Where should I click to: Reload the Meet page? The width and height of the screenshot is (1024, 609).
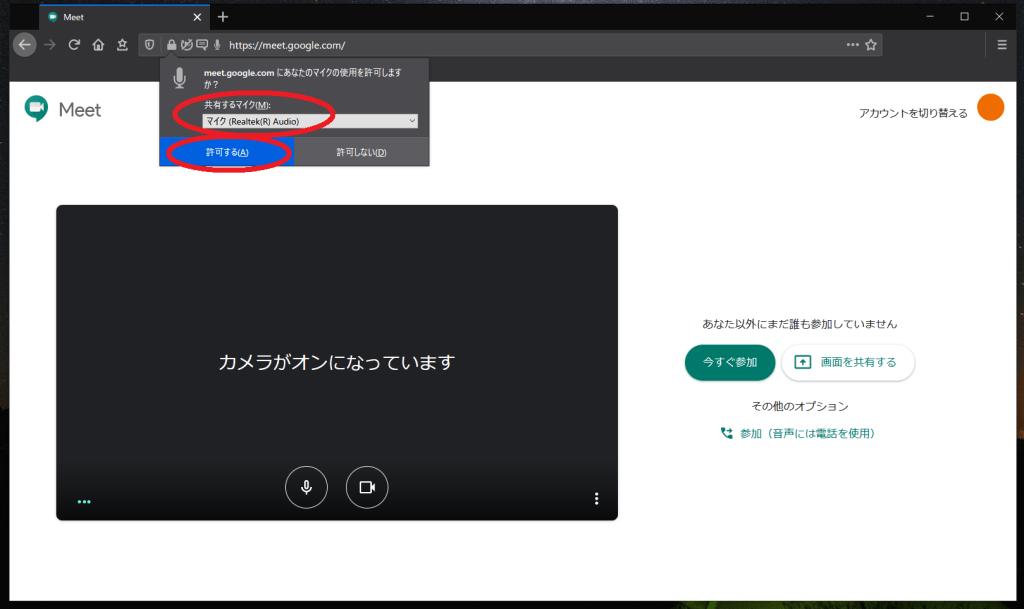pyautogui.click(x=74, y=45)
